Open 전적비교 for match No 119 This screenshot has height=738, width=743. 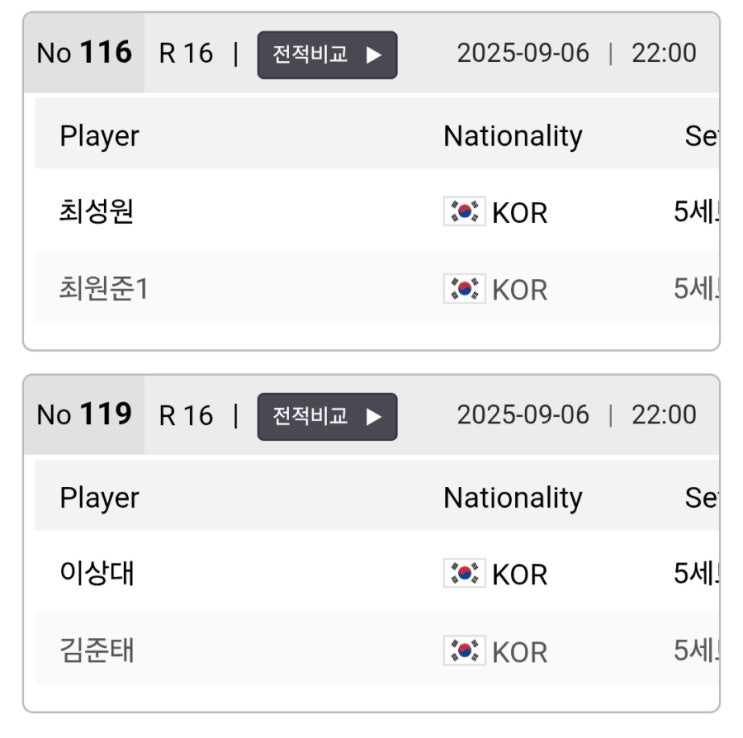coord(327,417)
